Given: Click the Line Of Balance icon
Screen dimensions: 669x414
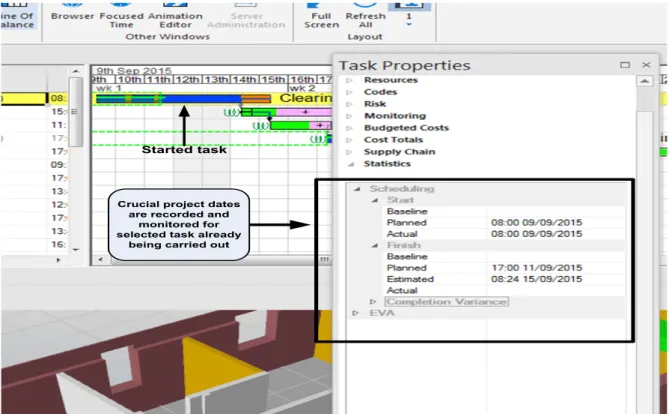Looking at the screenshot, I should click(x=17, y=15).
